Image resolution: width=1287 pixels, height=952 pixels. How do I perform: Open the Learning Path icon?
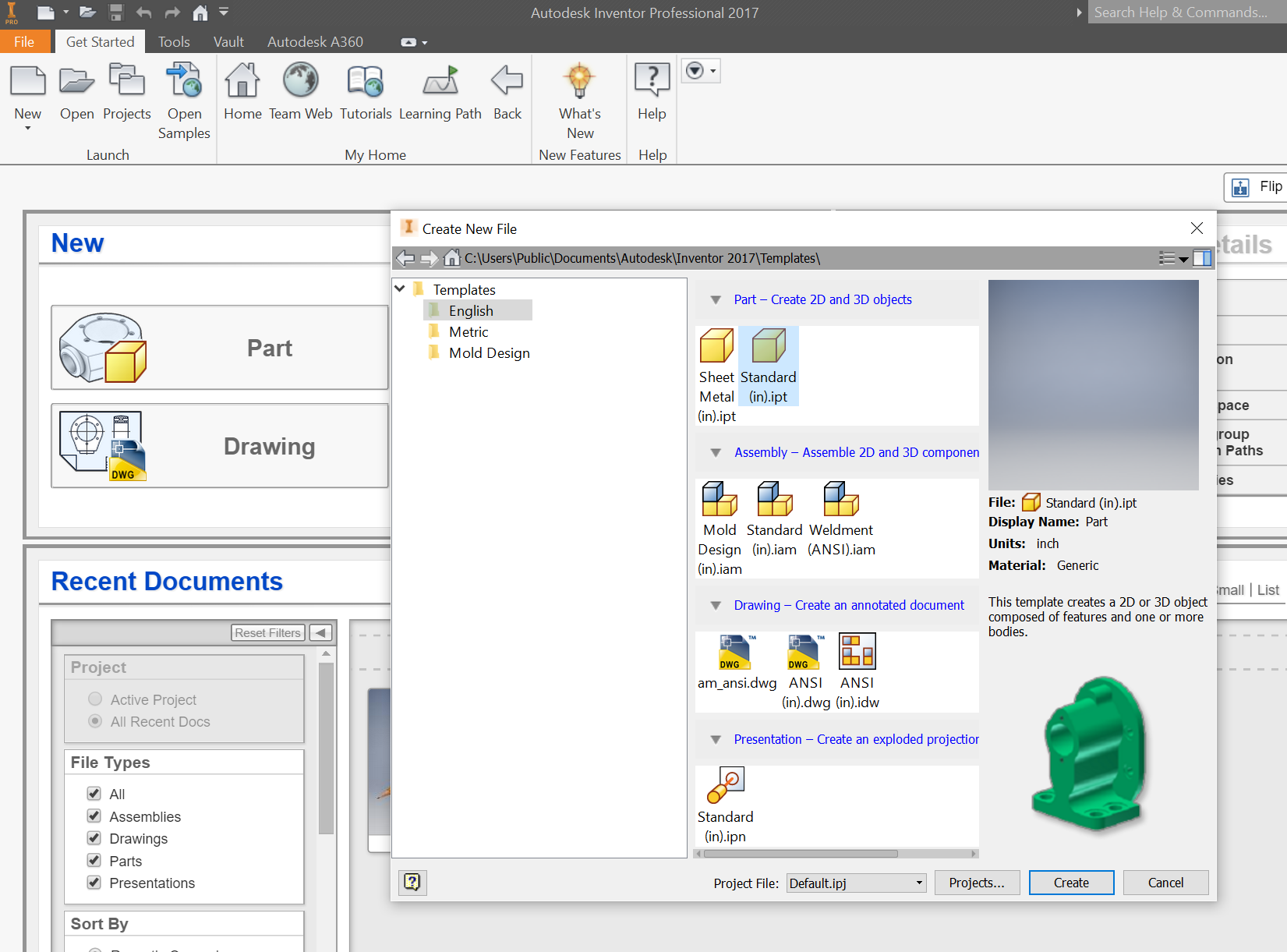pyautogui.click(x=440, y=80)
